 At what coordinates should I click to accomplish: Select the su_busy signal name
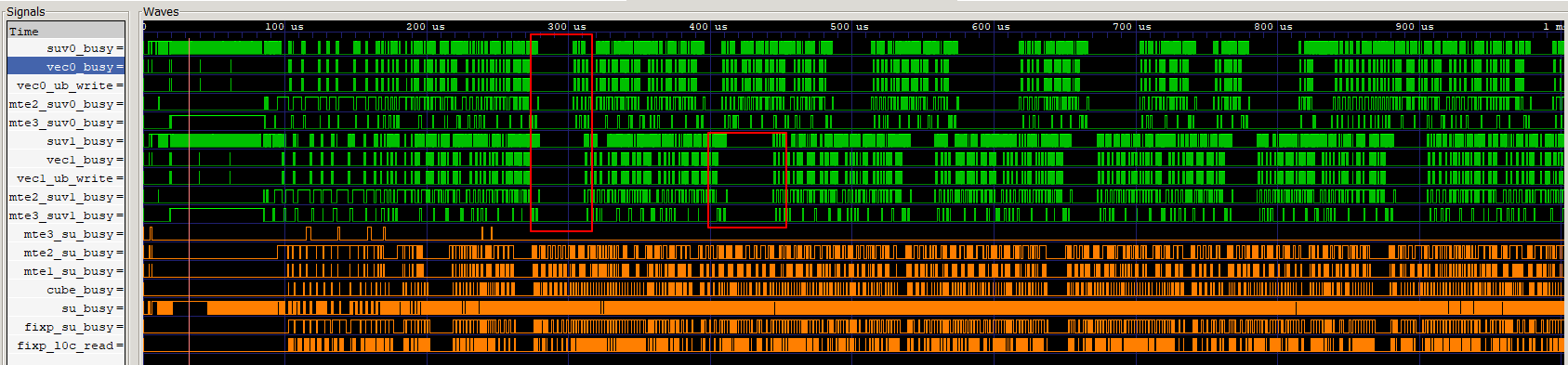pyautogui.click(x=66, y=308)
